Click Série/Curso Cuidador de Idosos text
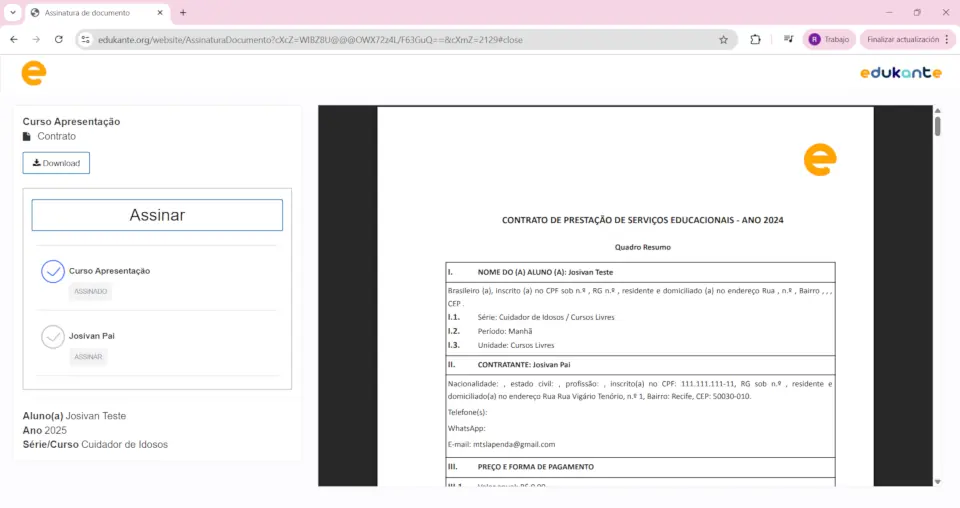This screenshot has width=960, height=508. pos(95,444)
